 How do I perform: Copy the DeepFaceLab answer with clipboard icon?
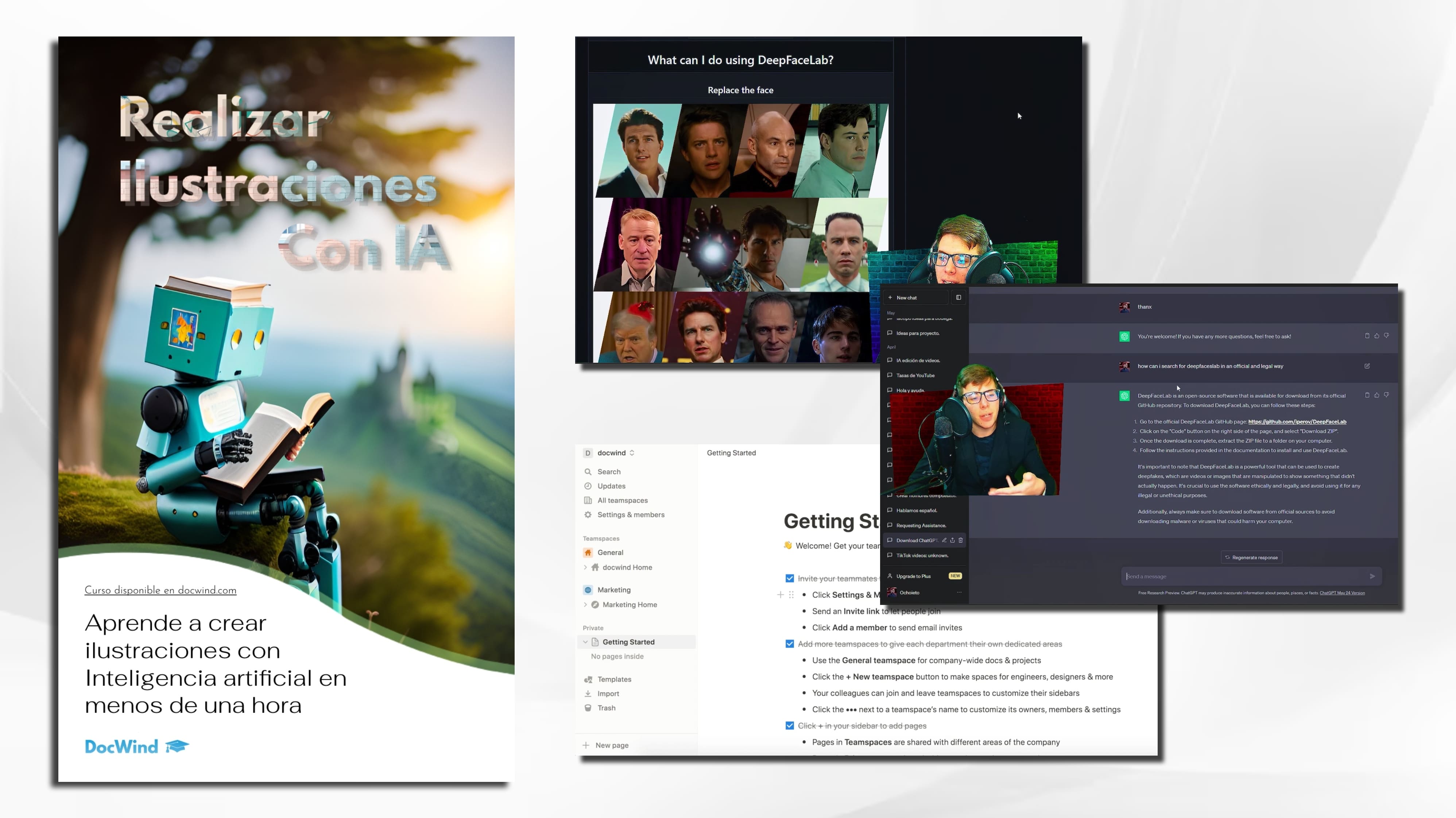click(x=1367, y=395)
